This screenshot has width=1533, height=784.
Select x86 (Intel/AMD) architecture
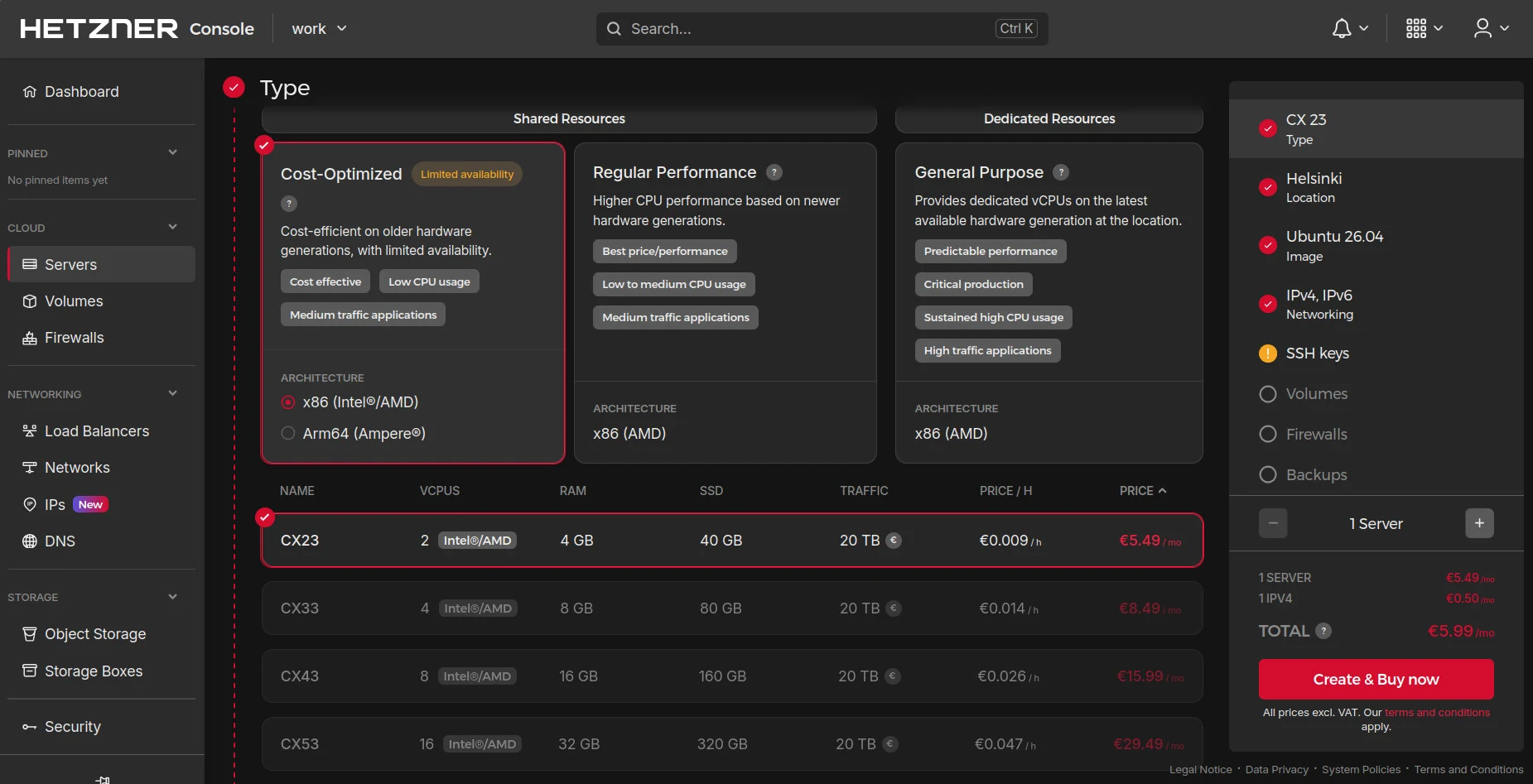coord(288,402)
